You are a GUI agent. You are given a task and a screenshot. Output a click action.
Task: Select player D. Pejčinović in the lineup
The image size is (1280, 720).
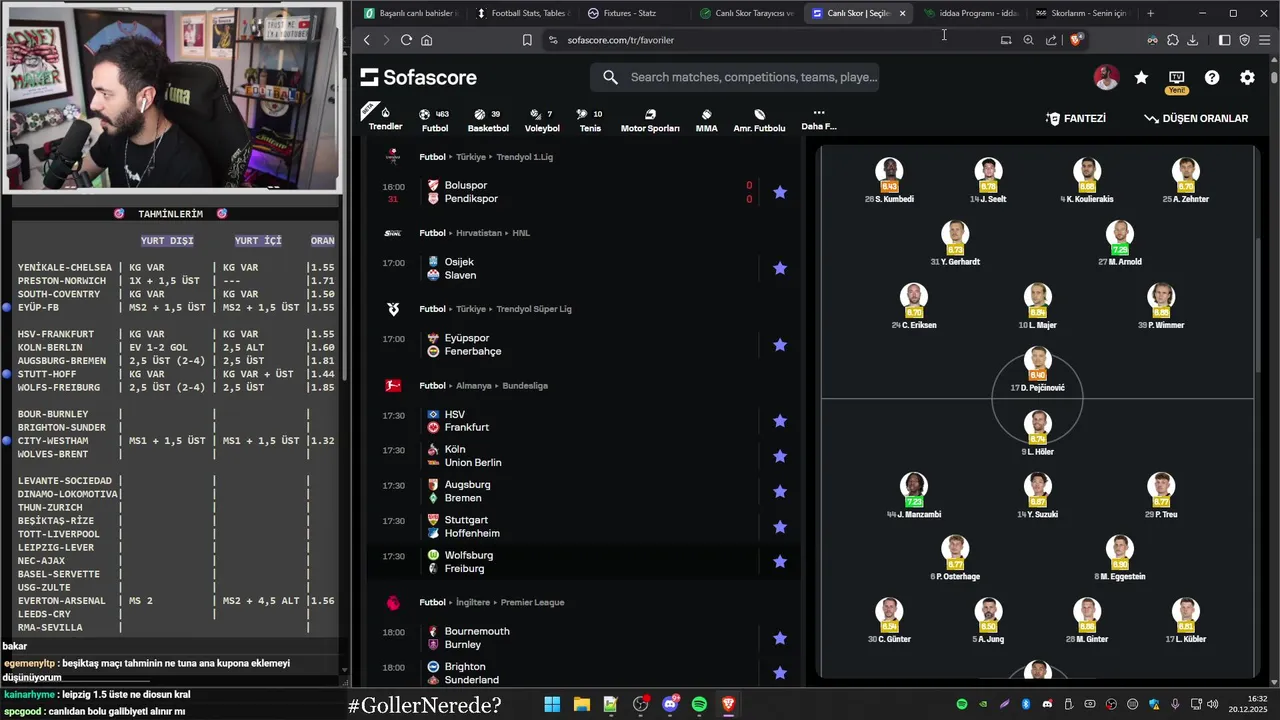[1037, 369]
